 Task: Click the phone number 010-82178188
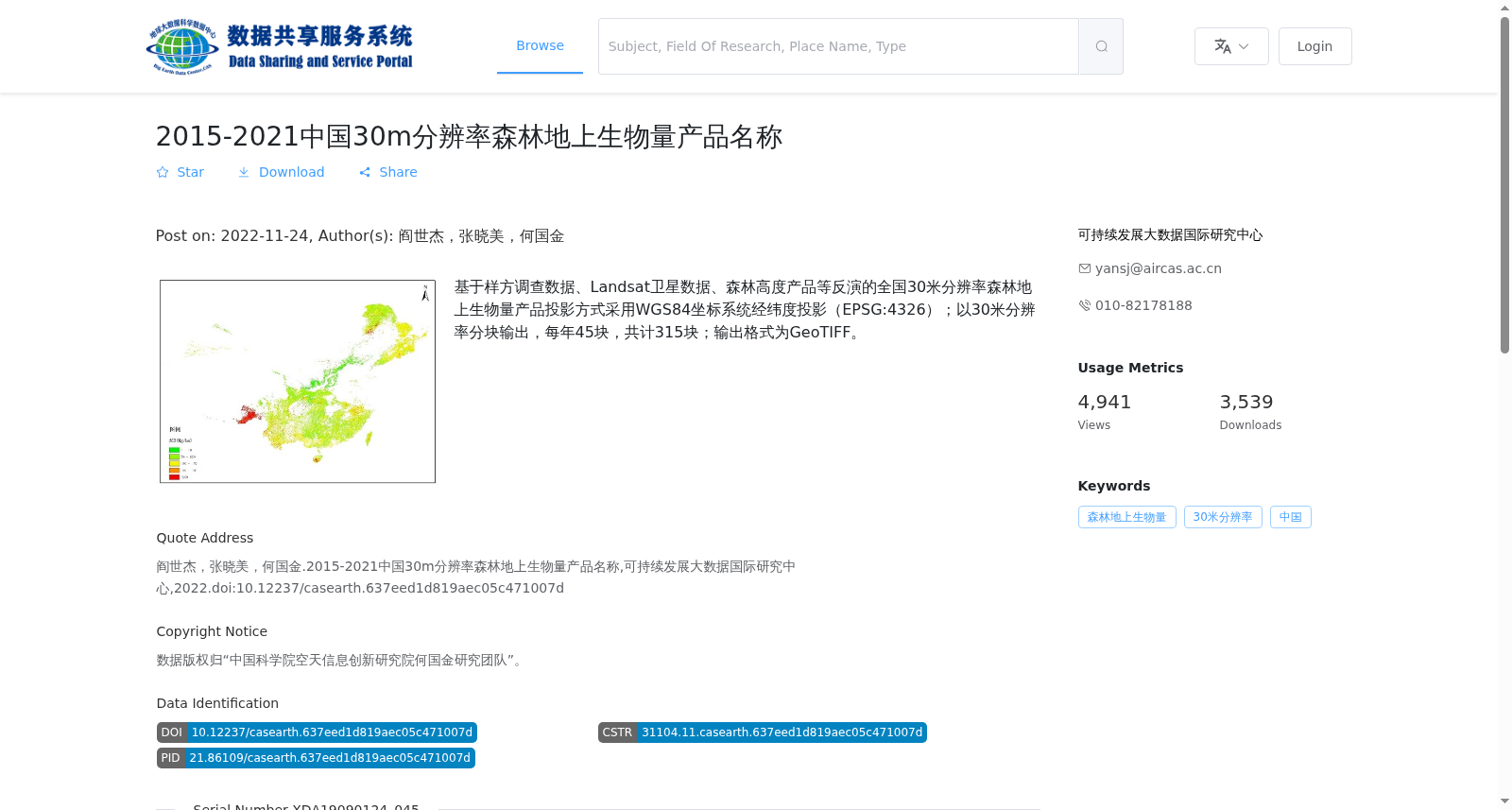(1143, 305)
